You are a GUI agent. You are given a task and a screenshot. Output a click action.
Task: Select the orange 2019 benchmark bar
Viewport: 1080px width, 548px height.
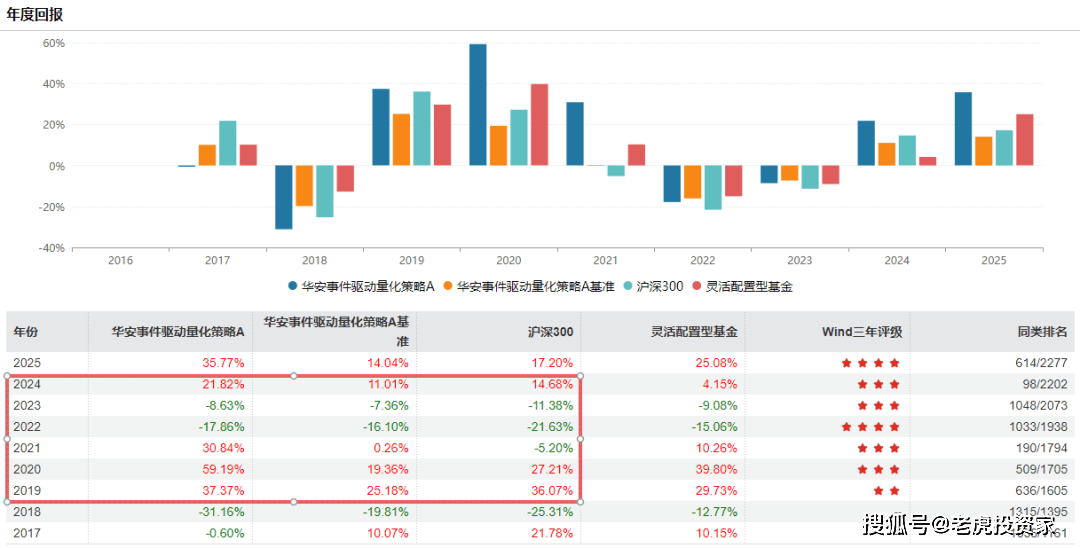pos(402,140)
